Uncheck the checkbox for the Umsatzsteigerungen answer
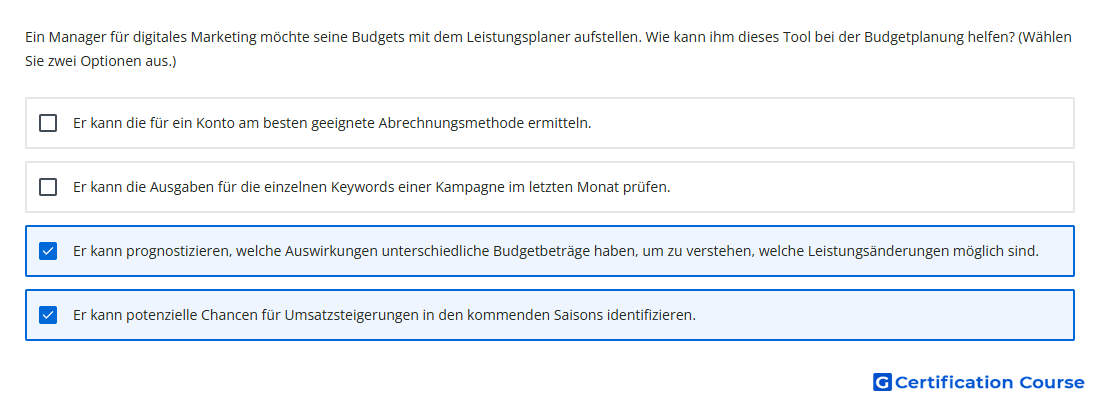This screenshot has width=1100, height=401. point(48,315)
